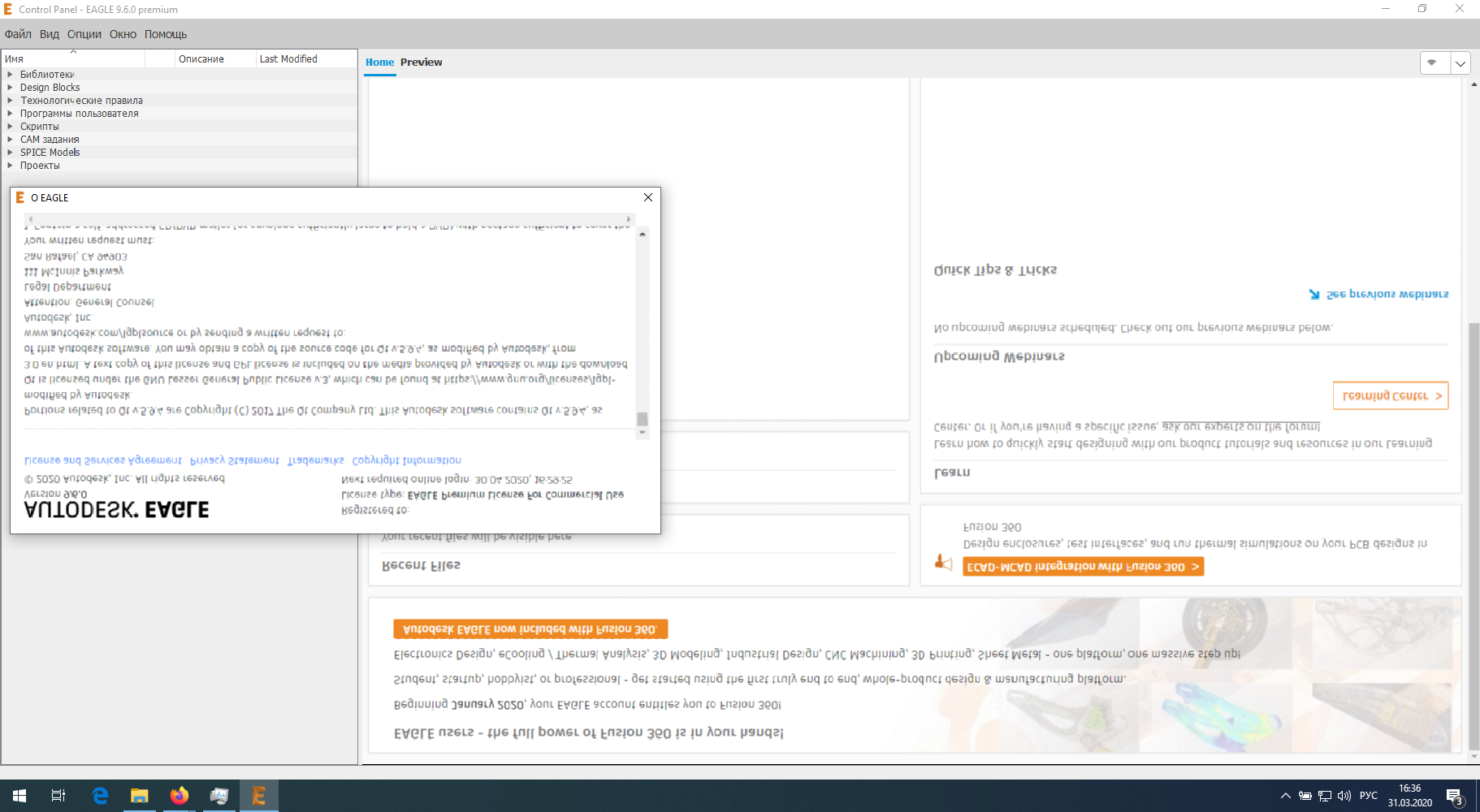Click the filter funnel icon above the Home page
This screenshot has width=1480, height=812.
tap(1433, 63)
